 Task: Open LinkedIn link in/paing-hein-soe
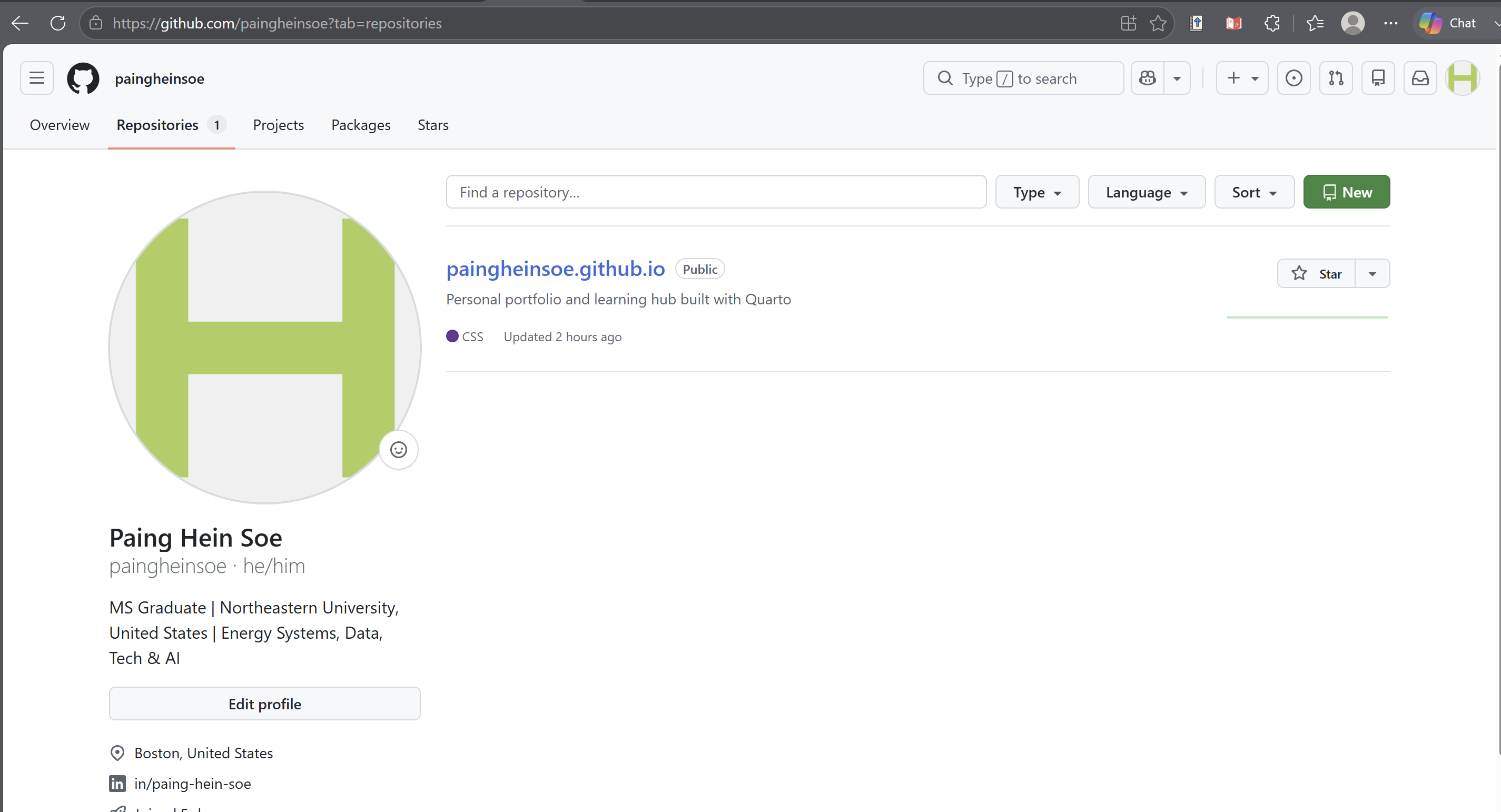click(192, 784)
